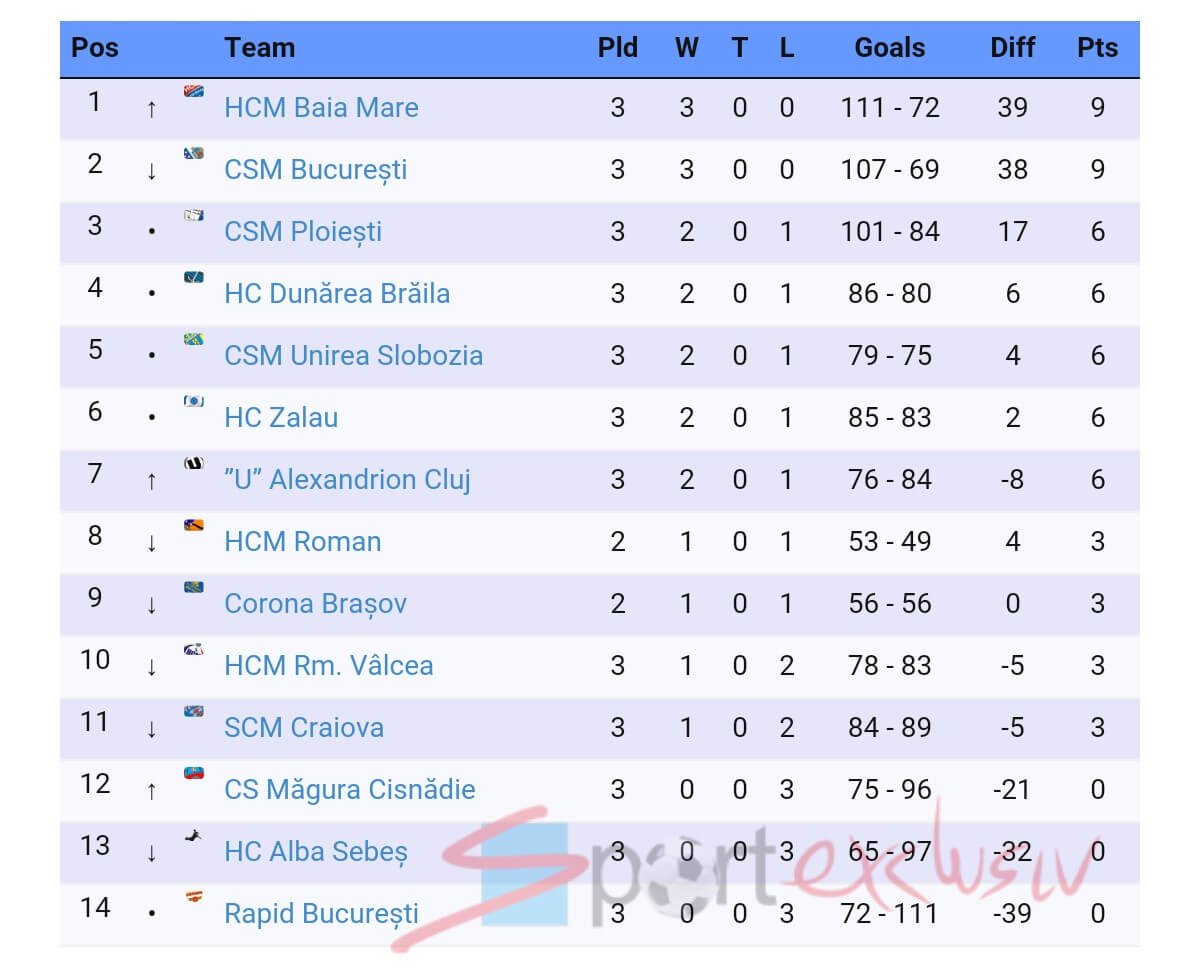The image size is (1200, 970).
Task: Click the Rapid București team logo
Action: [x=194, y=898]
